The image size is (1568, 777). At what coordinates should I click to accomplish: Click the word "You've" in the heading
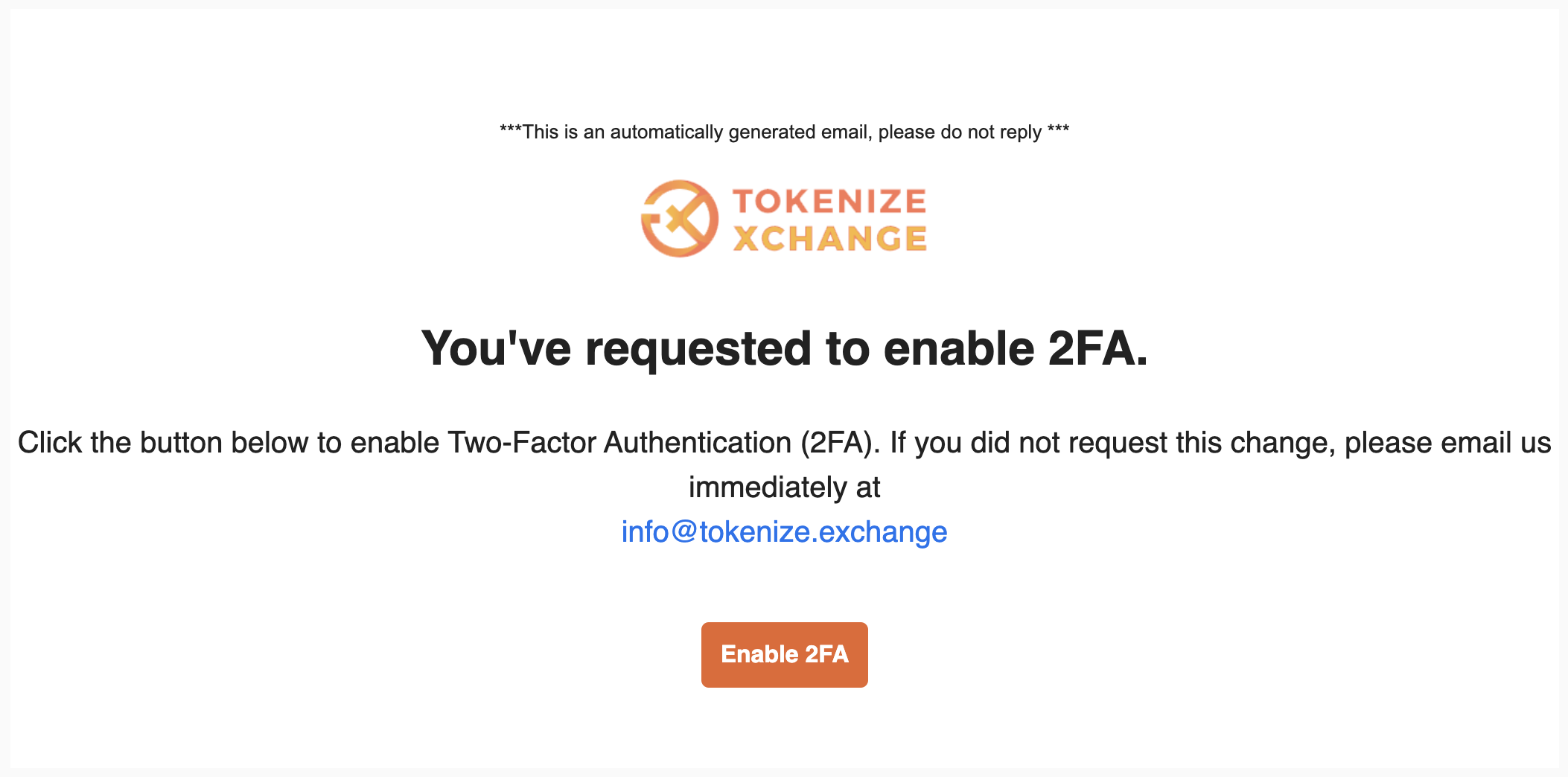coord(497,348)
